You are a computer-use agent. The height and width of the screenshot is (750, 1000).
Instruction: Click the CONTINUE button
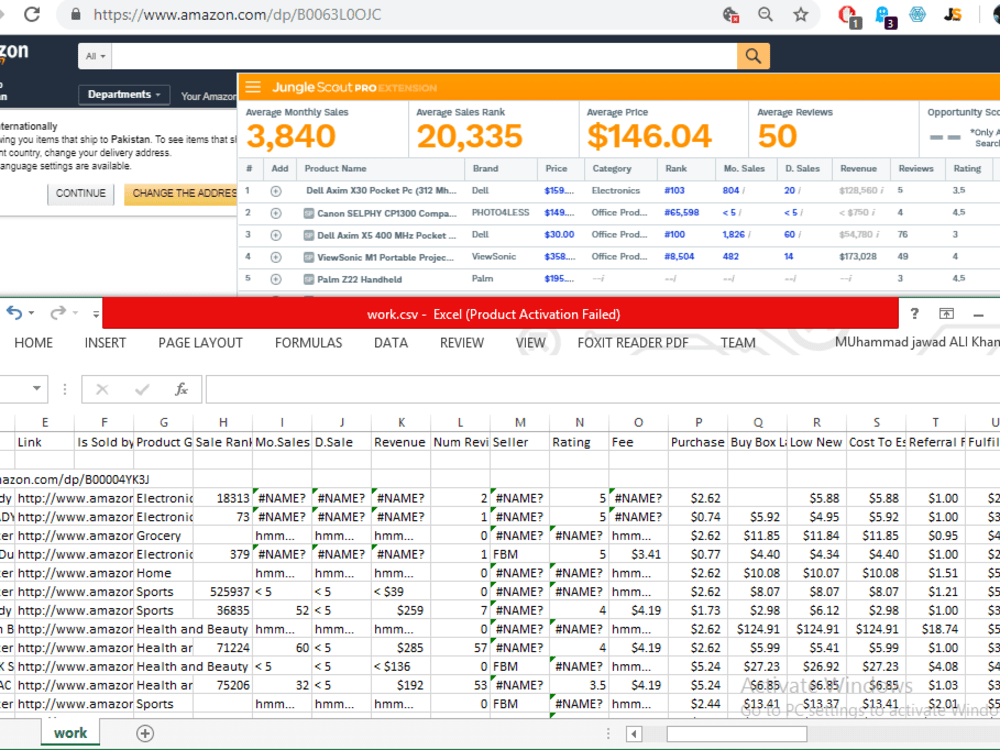[x=80, y=193]
